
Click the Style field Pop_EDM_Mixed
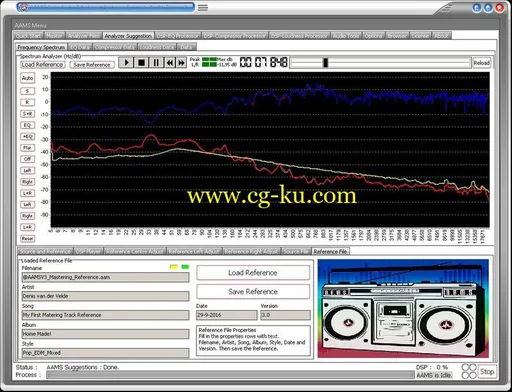[105, 353]
